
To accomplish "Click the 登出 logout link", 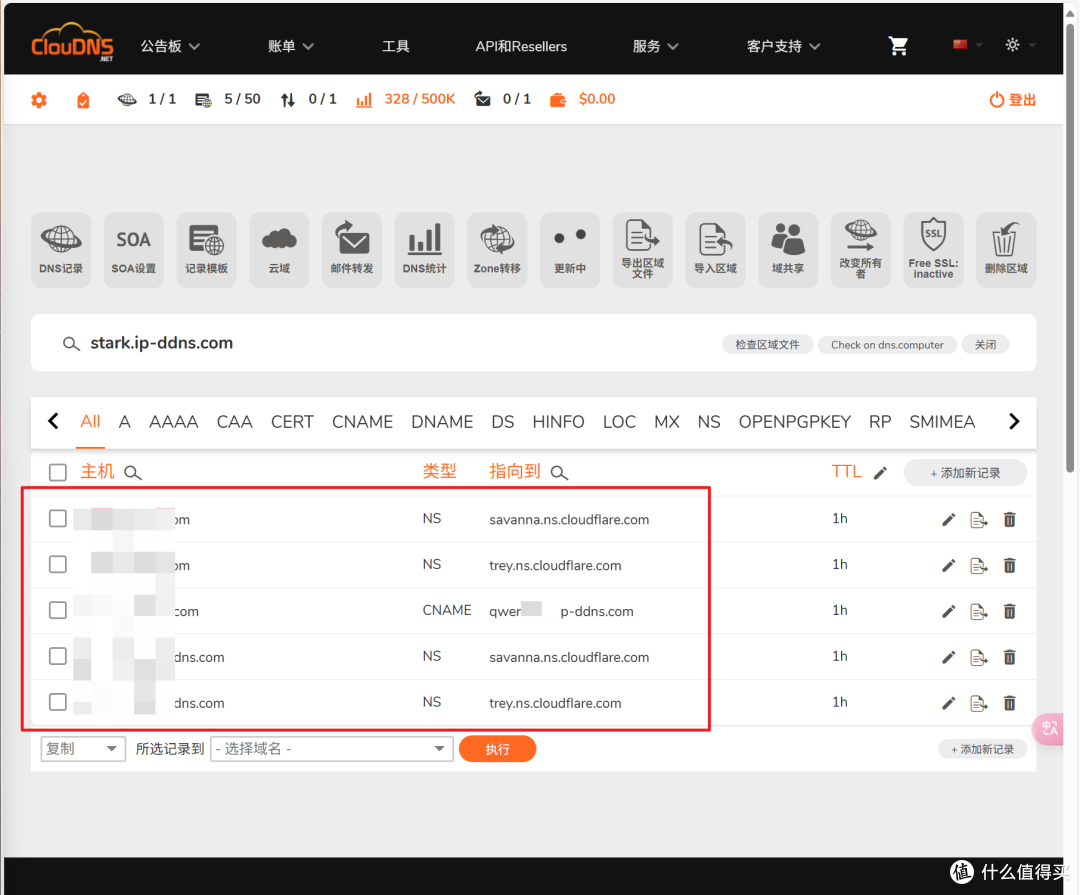I will (1012, 100).
